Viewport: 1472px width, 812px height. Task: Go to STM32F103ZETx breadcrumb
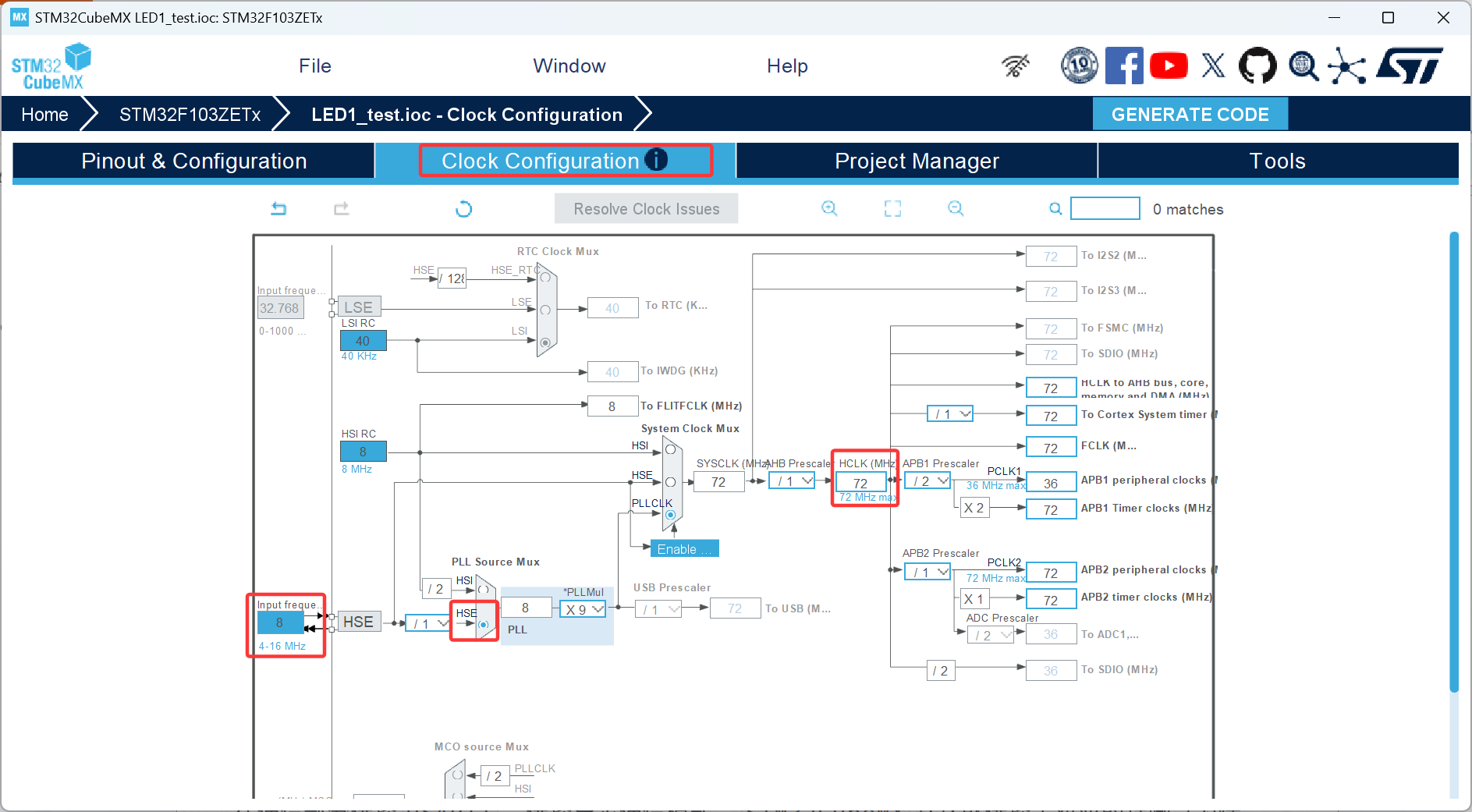190,115
